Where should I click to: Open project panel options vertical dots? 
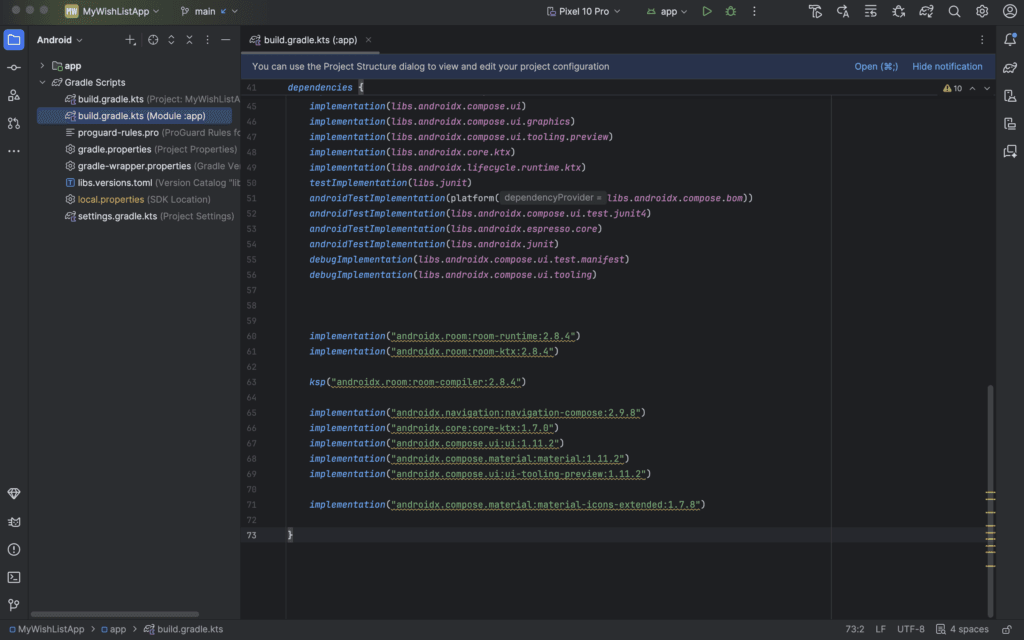point(207,40)
